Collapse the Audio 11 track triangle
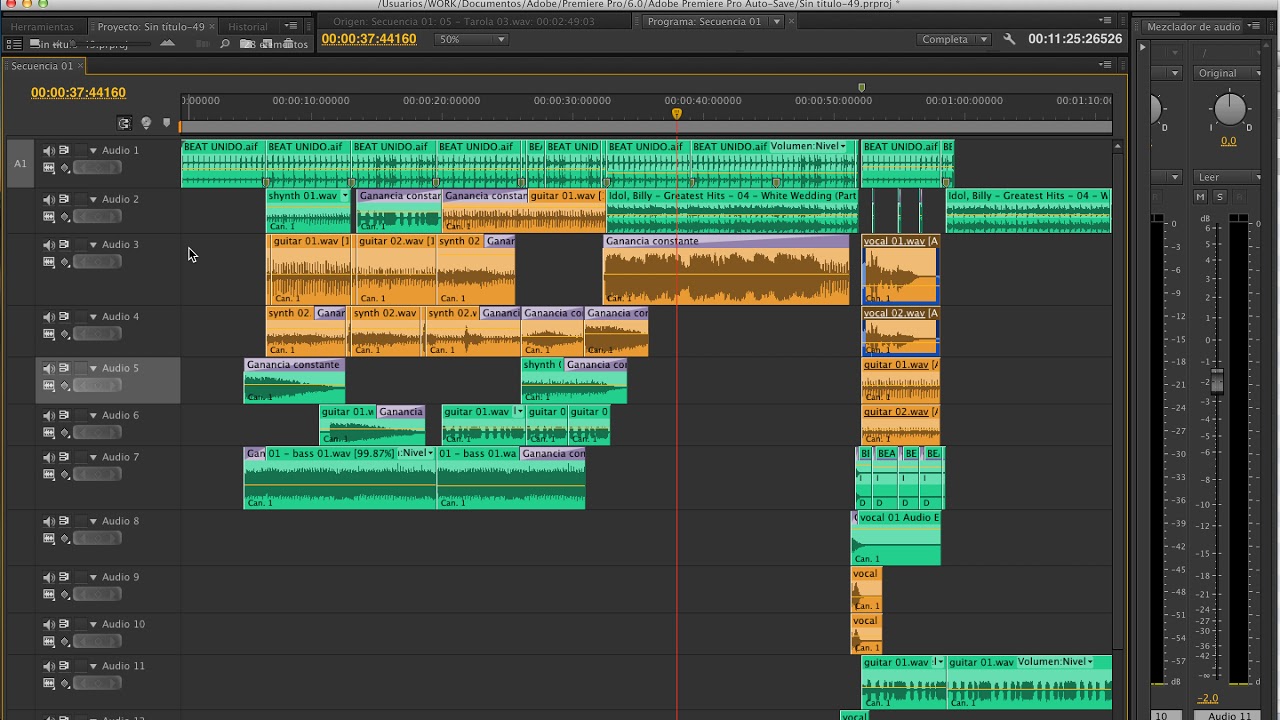Screen dimensions: 1280x720 pyautogui.click(x=93, y=667)
